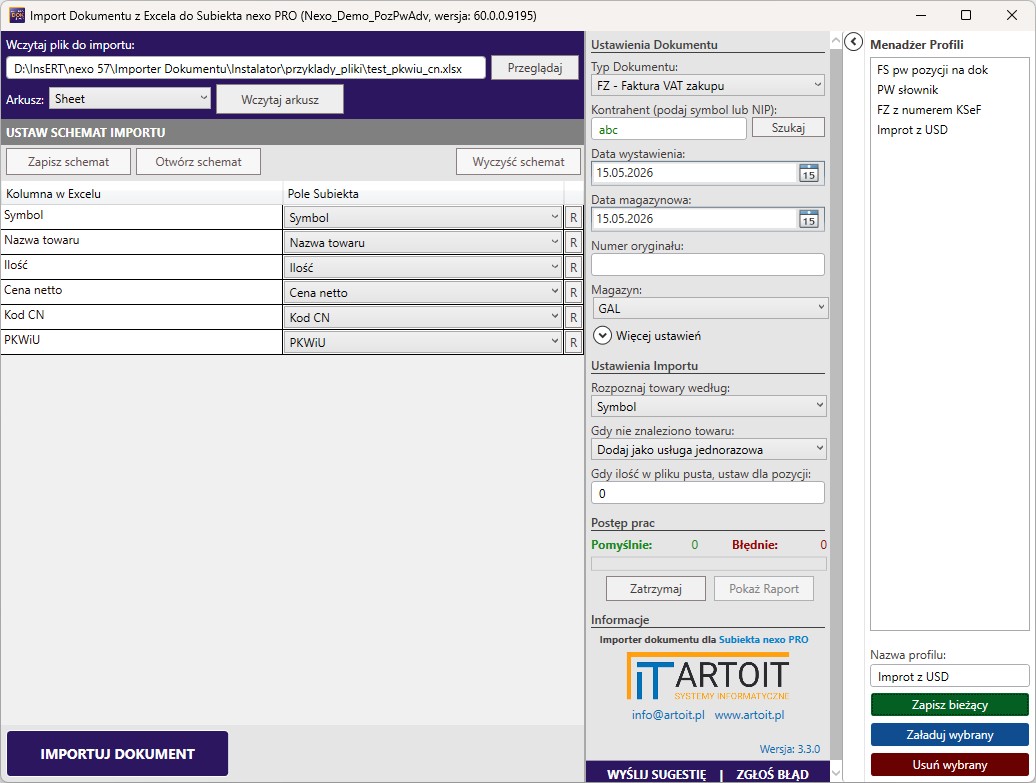Click the 'Kod CN' Excel column cell
The height and width of the screenshot is (783, 1036).
141,317
